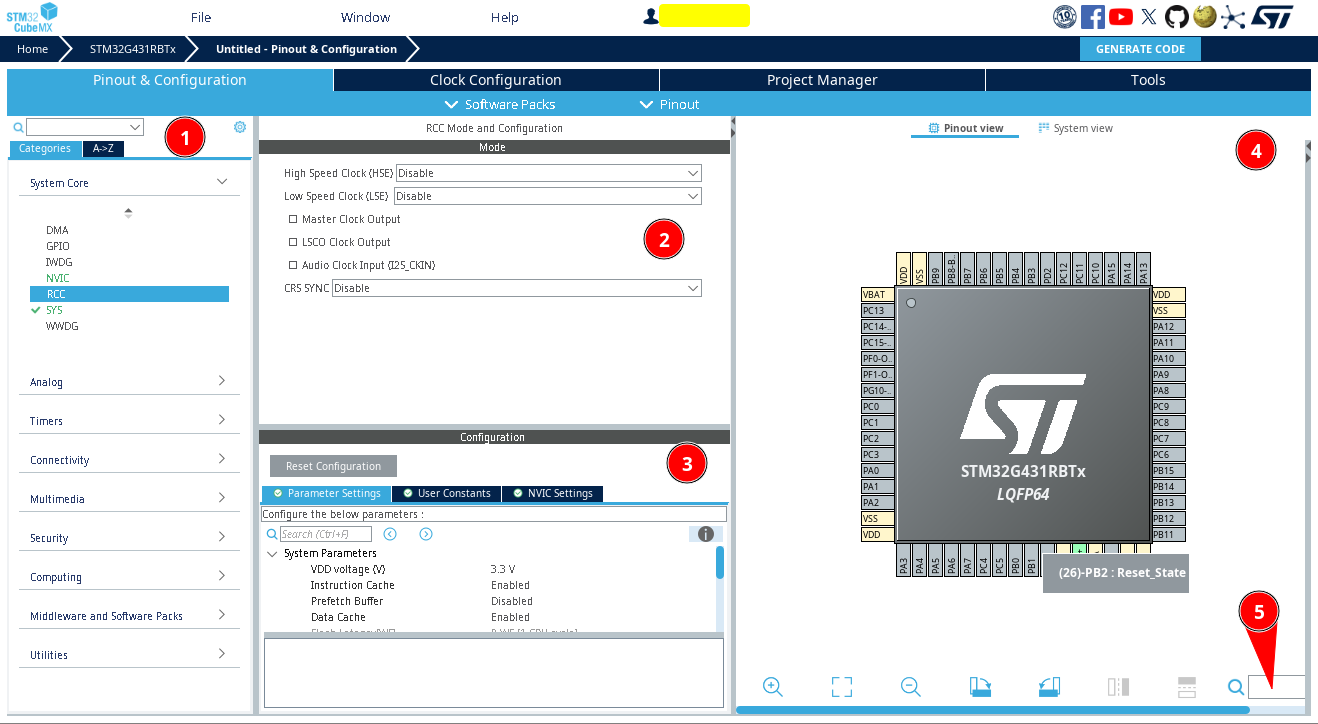
Task: Click the split vertical view icon
Action: click(x=1118, y=687)
